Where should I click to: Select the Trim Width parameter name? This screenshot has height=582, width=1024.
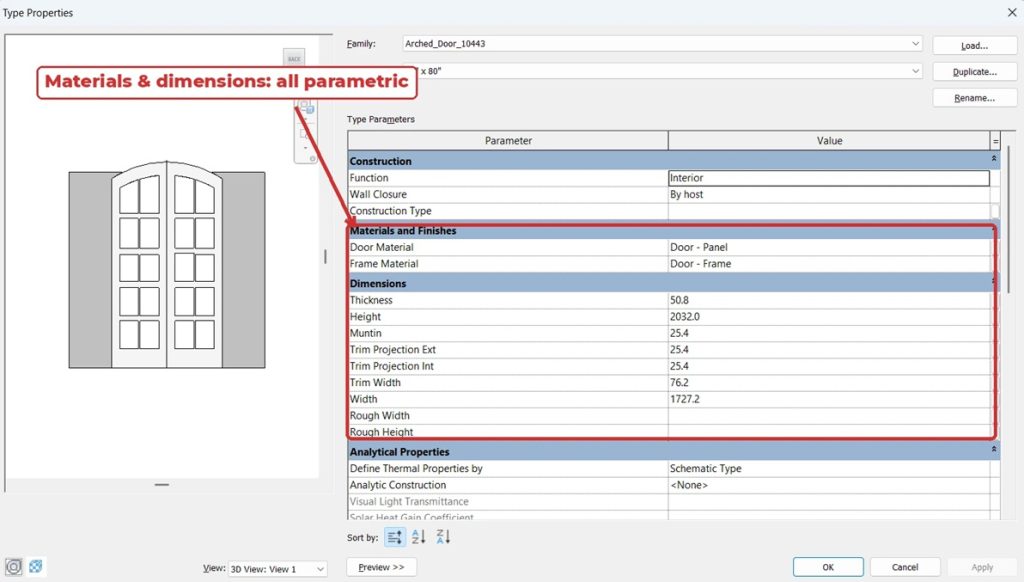click(x=376, y=382)
